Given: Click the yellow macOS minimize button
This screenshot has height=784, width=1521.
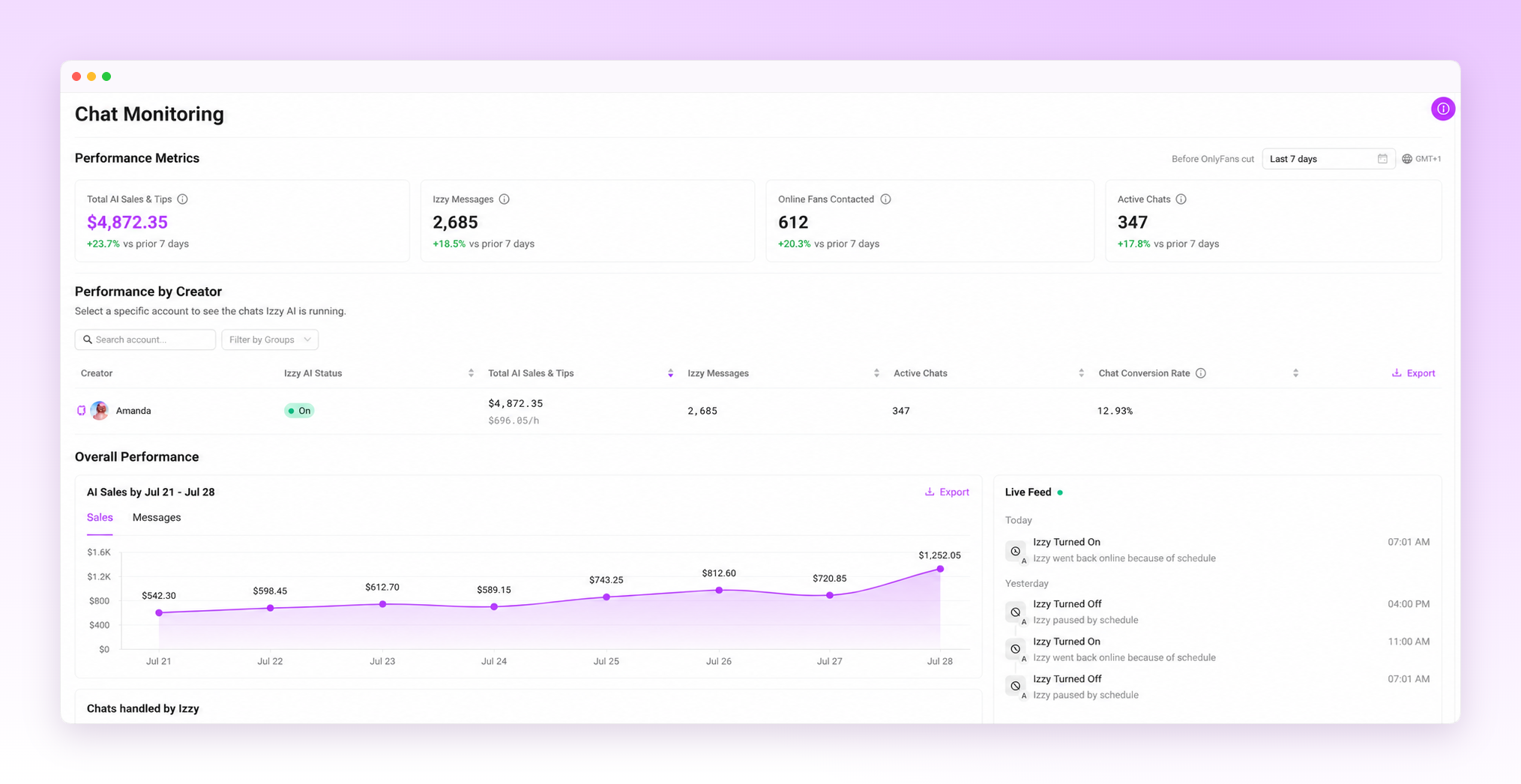Looking at the screenshot, I should pos(91,76).
